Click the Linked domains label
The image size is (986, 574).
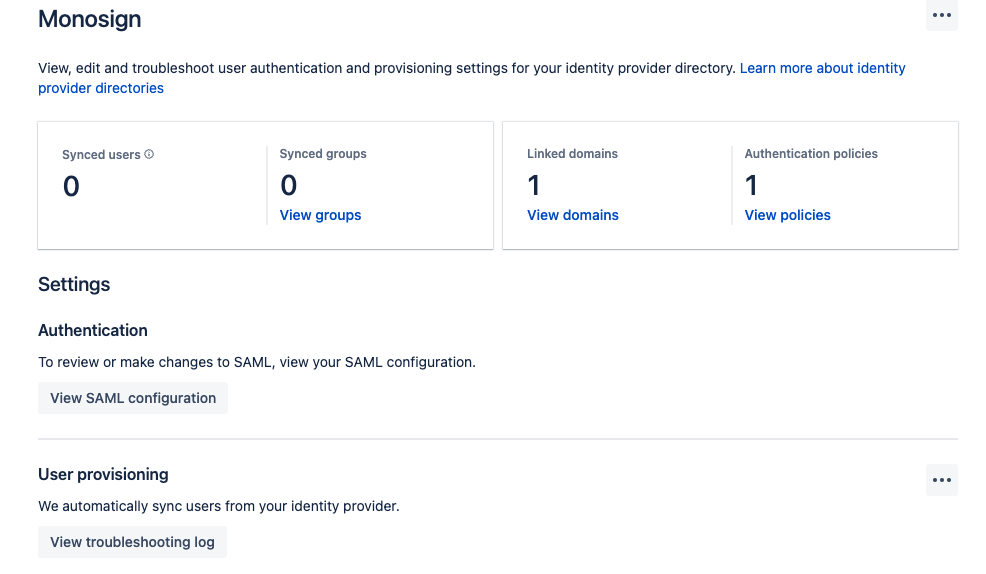point(572,154)
